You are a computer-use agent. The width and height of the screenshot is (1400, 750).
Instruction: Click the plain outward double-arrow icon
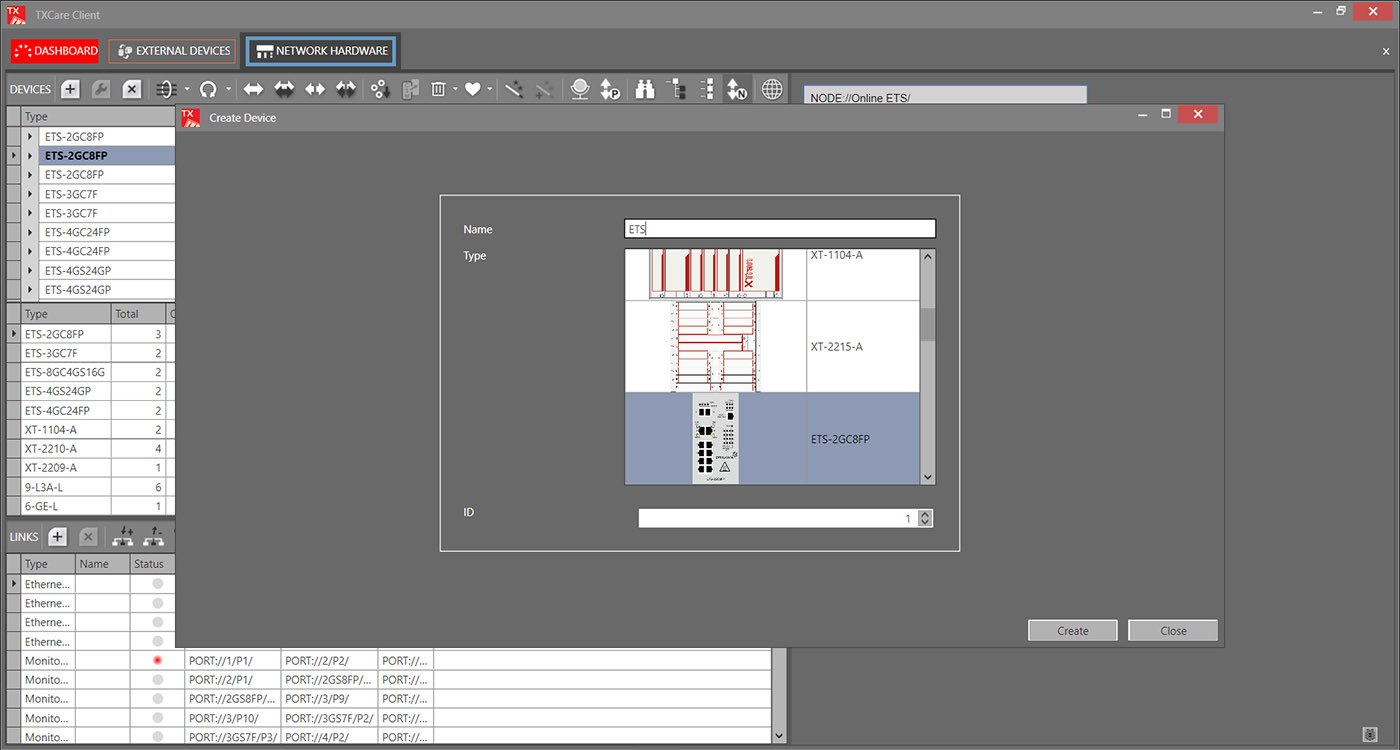253,89
